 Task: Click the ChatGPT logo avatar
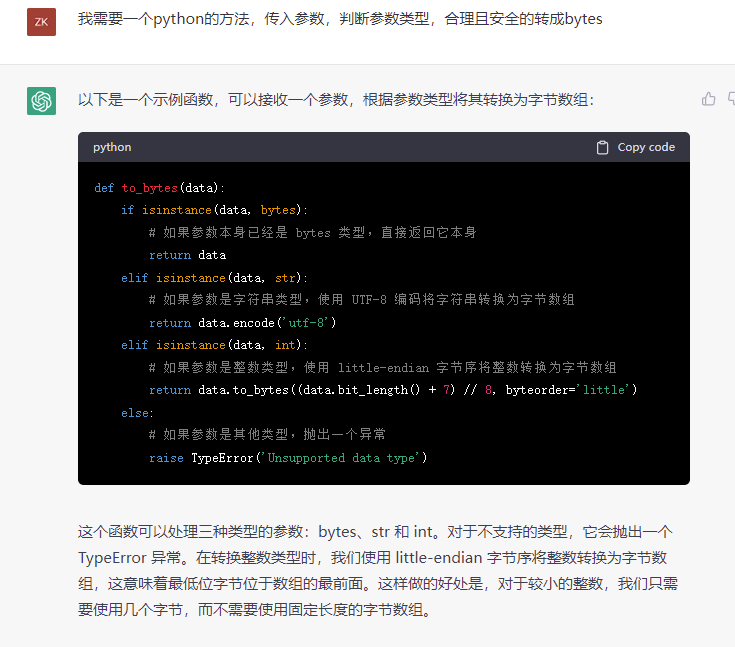[x=41, y=101]
